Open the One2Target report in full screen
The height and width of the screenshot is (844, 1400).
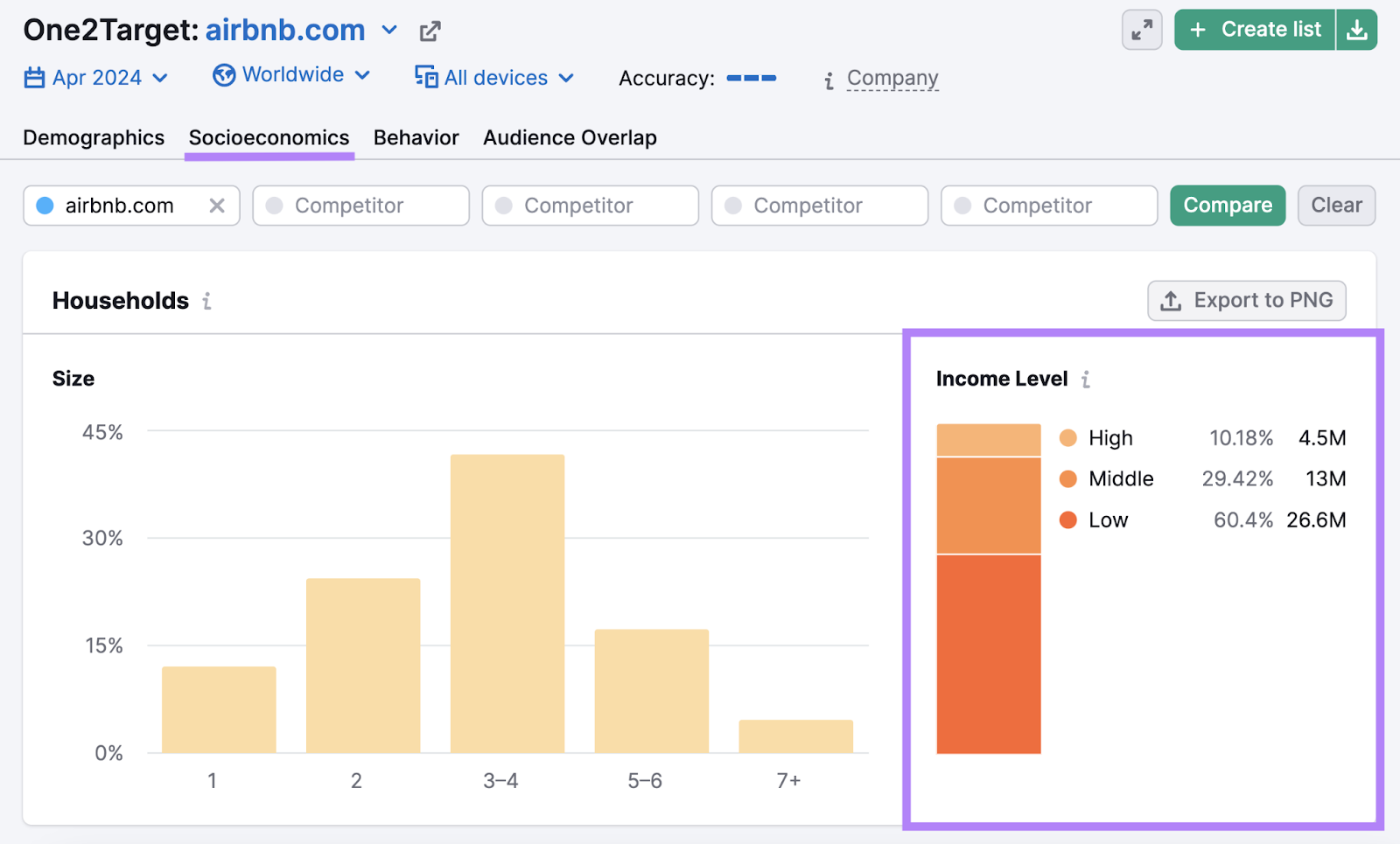tap(1141, 29)
